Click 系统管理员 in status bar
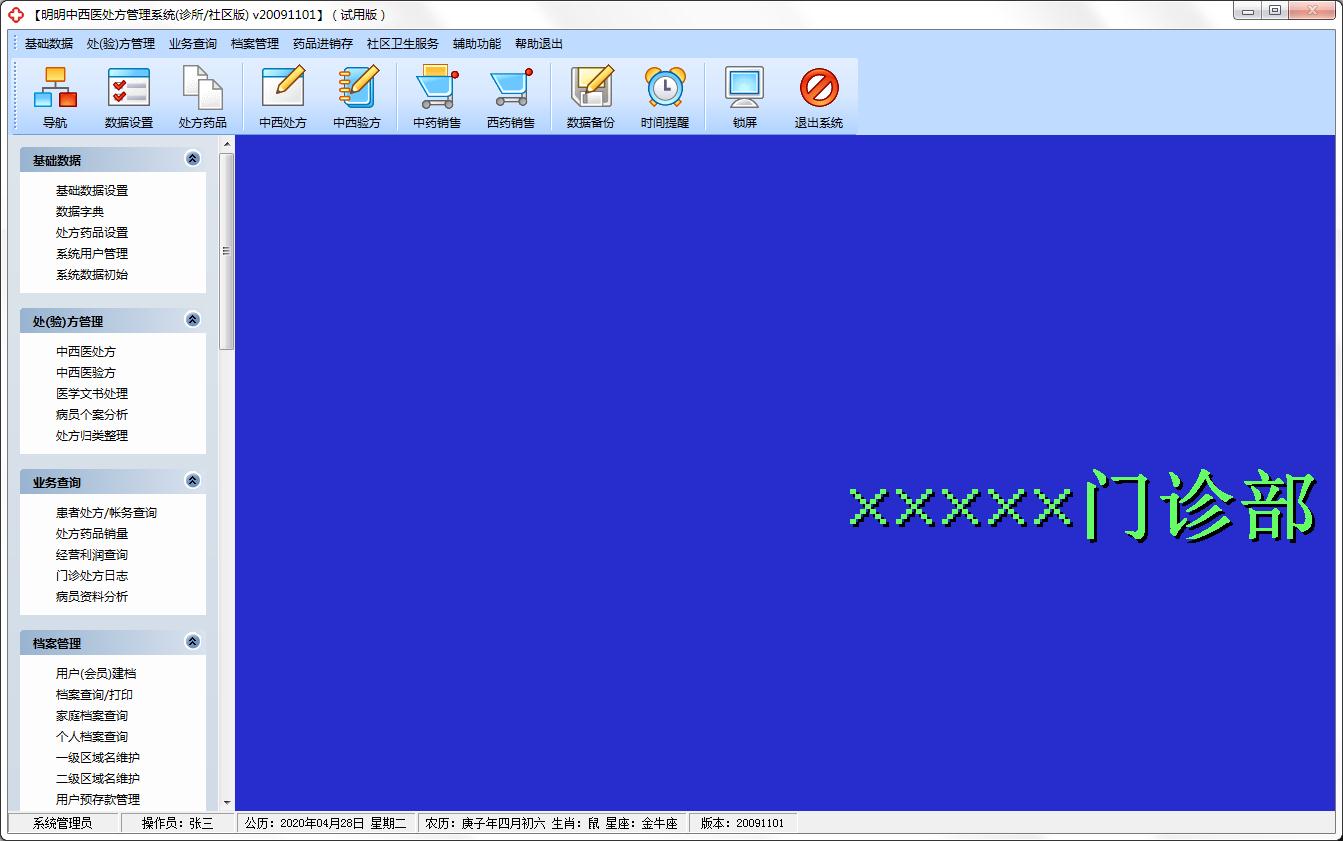This screenshot has width=1343, height=841. [x=63, y=823]
